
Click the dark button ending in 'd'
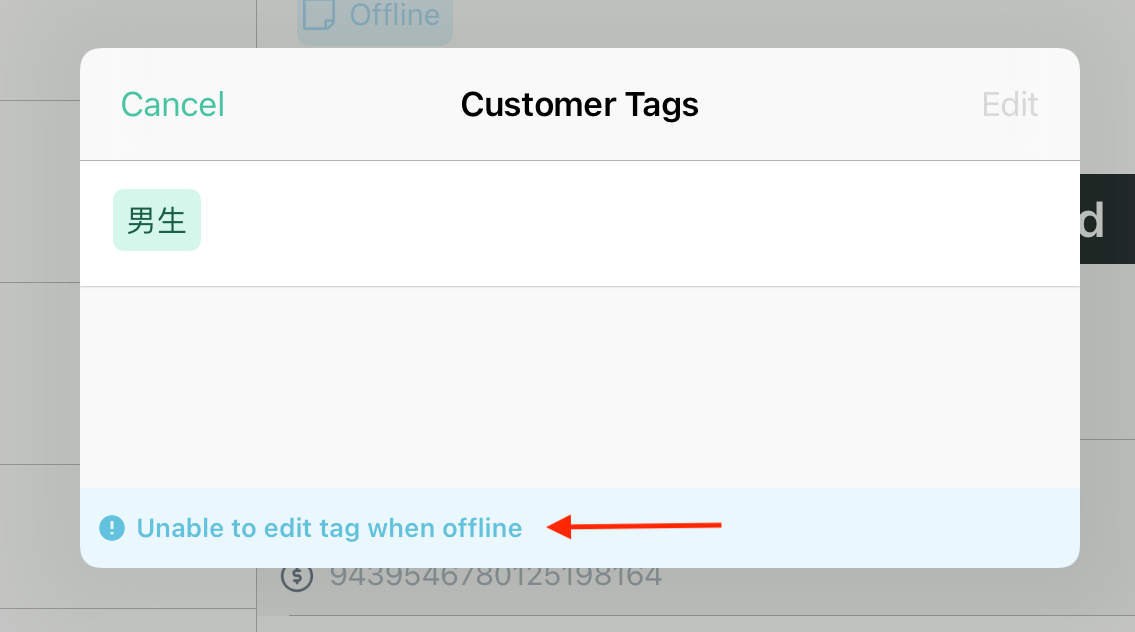point(1107,219)
